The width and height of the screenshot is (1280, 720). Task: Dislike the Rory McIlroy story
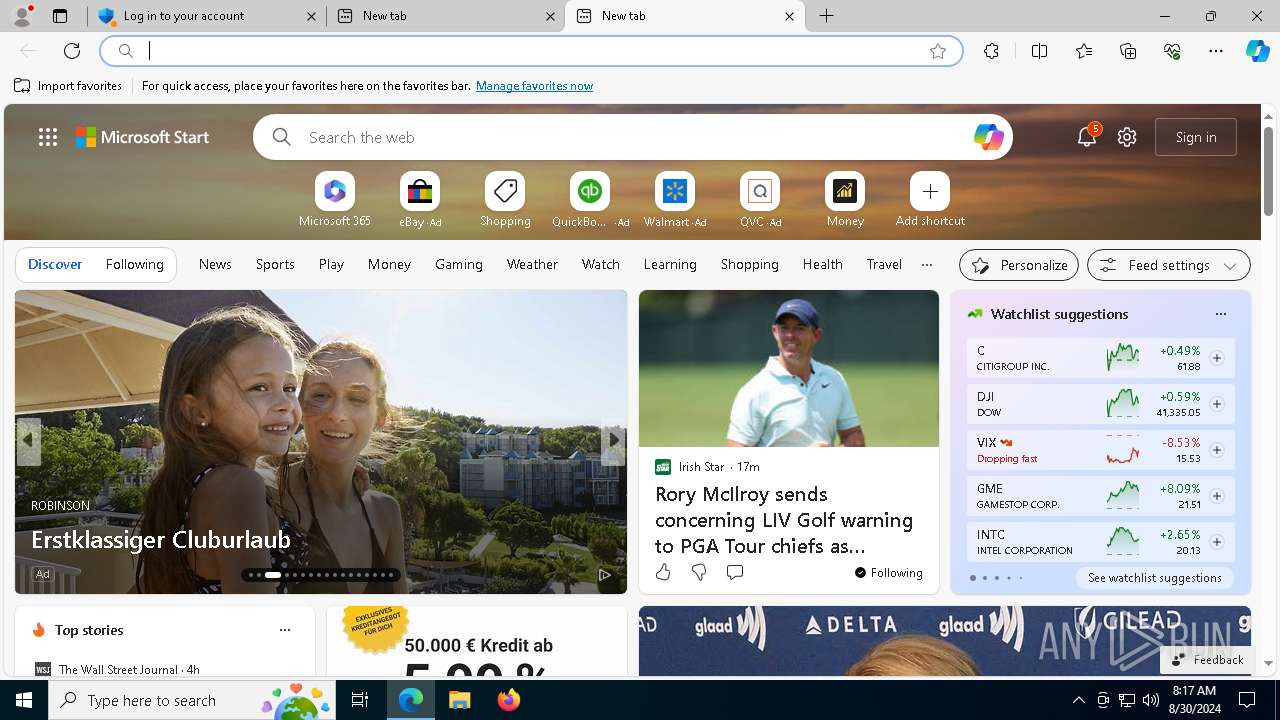click(x=699, y=572)
